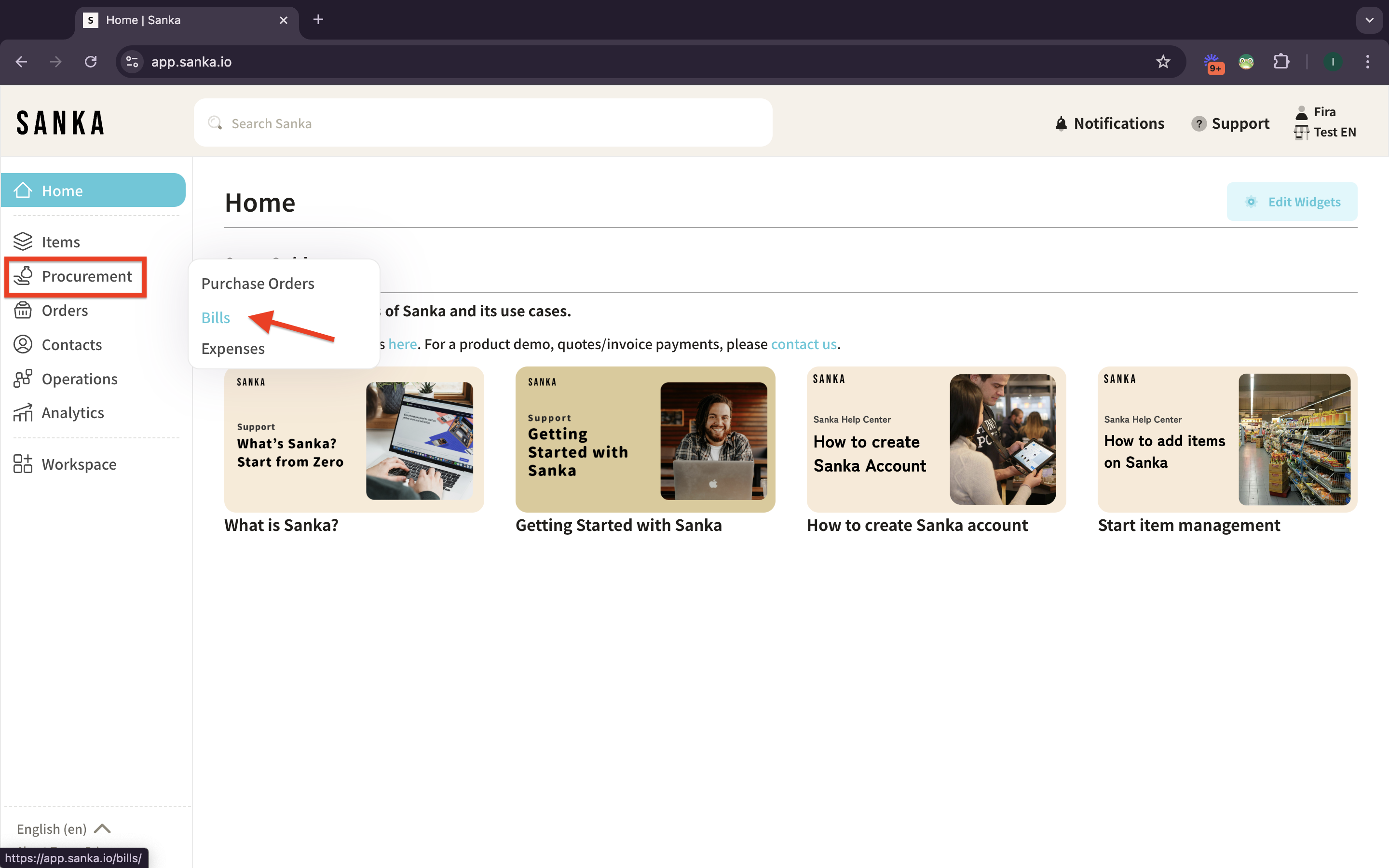
Task: Bookmark this page with star icon
Action: pos(1163,61)
